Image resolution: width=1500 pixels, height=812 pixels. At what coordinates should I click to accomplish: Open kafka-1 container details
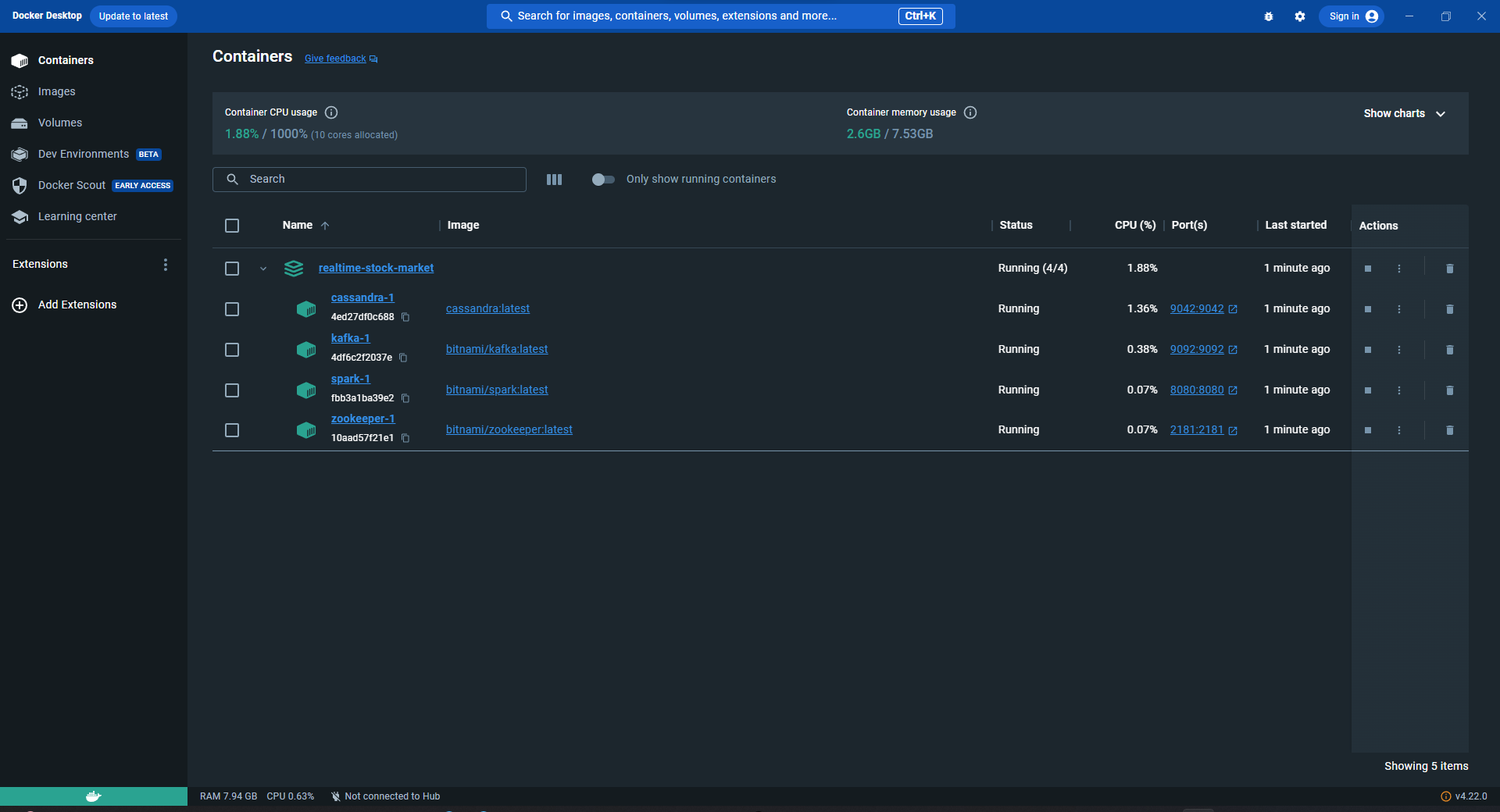point(350,338)
